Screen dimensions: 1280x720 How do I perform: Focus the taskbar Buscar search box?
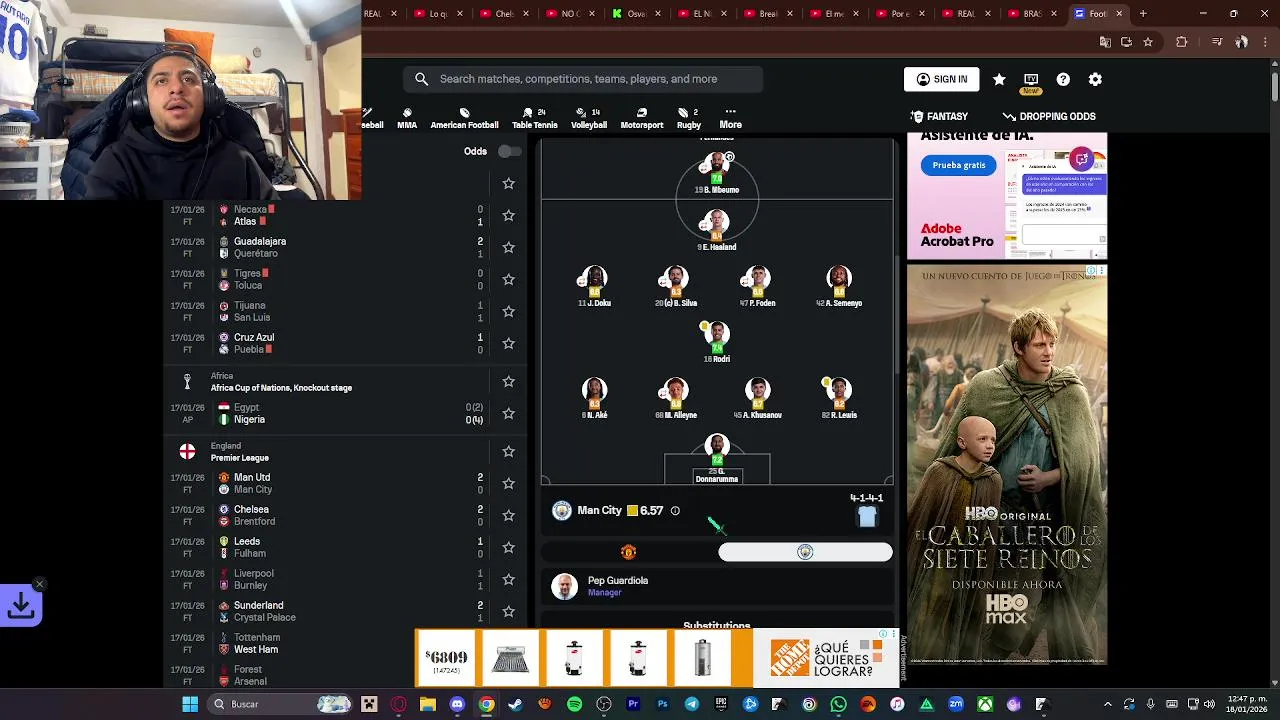280,704
